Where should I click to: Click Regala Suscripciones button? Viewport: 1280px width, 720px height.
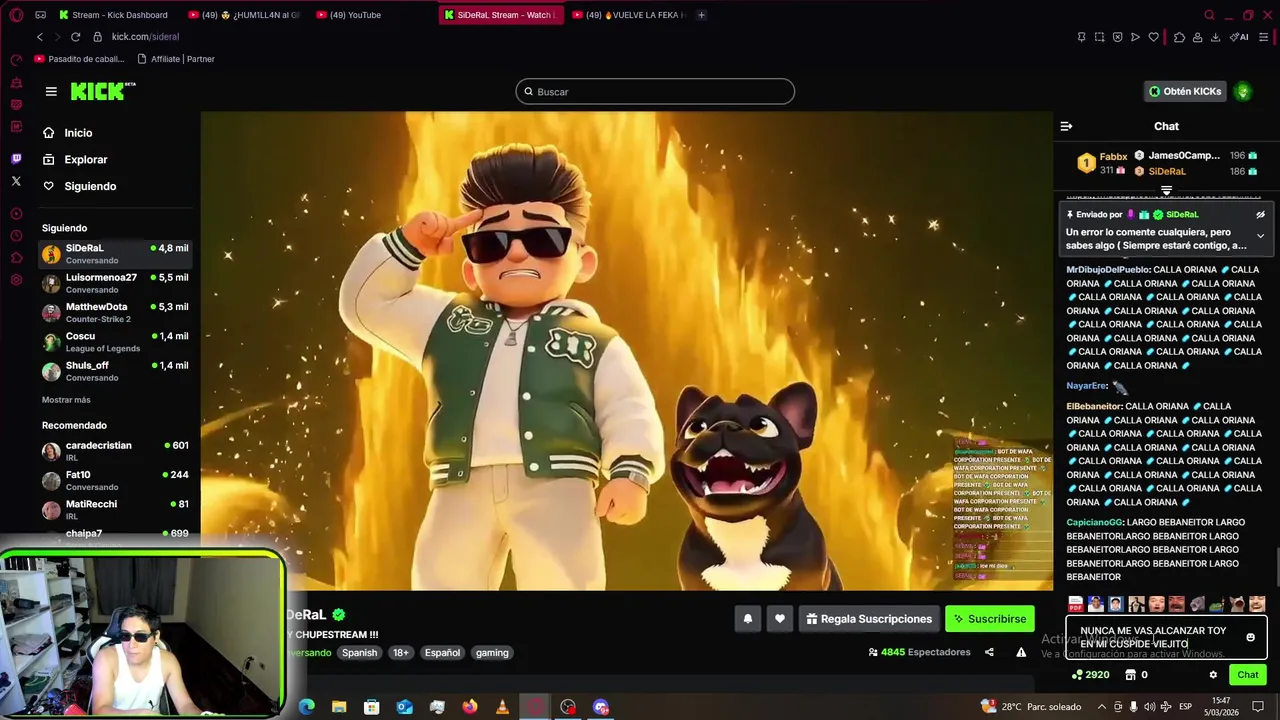pyautogui.click(x=869, y=619)
